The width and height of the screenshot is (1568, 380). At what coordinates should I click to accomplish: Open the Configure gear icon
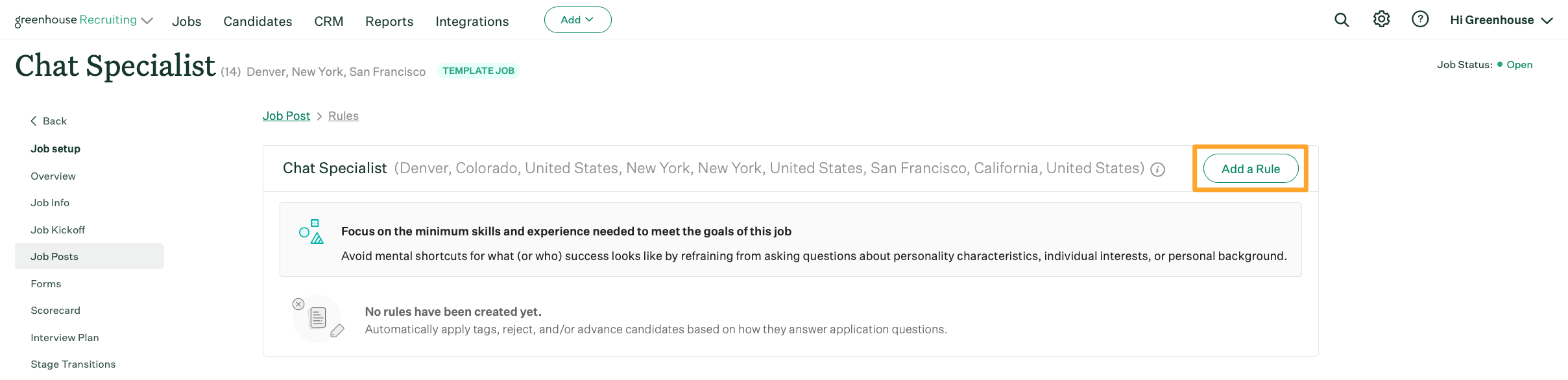click(1381, 19)
